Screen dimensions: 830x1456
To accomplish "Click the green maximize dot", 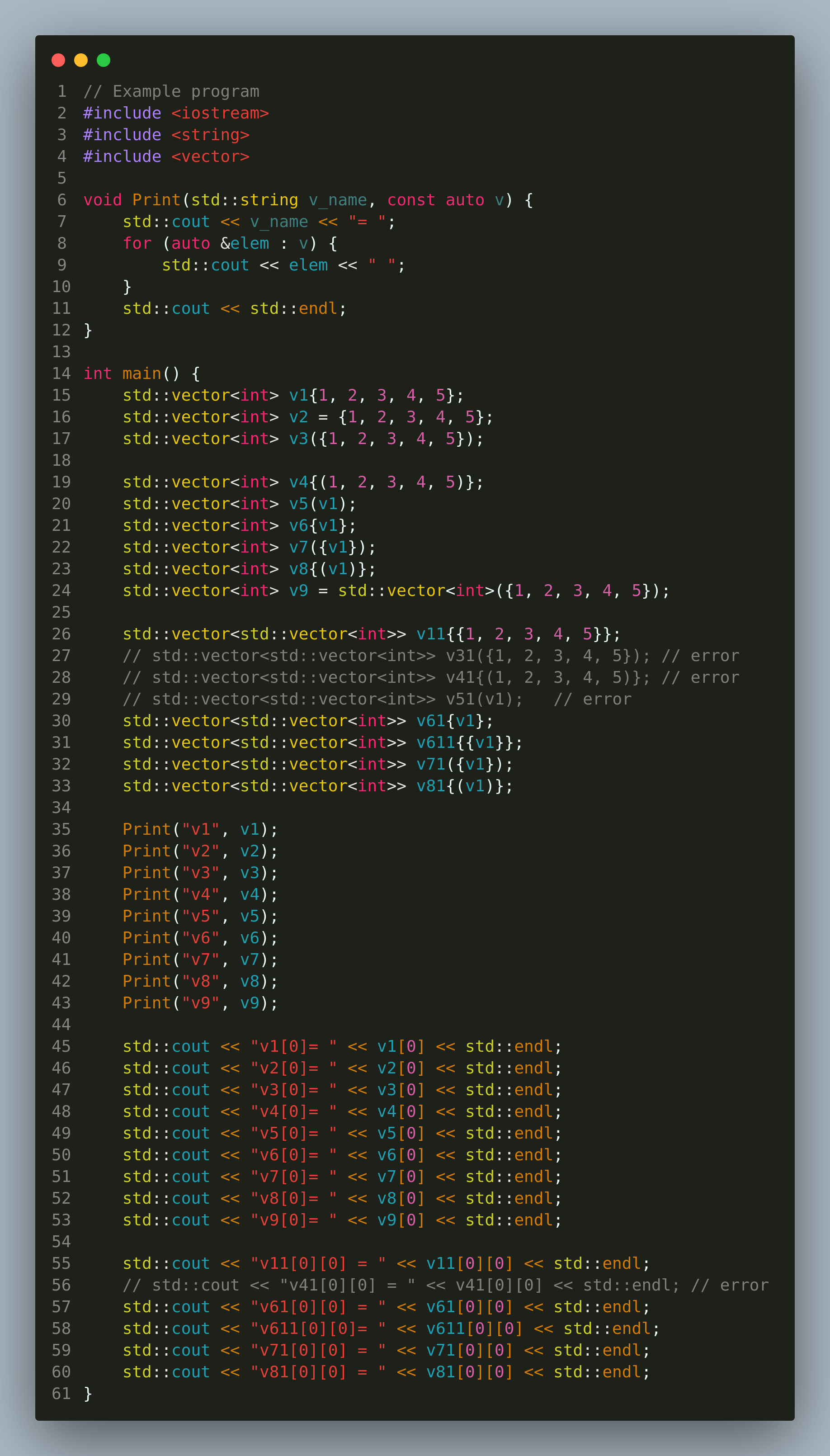I will click(103, 60).
